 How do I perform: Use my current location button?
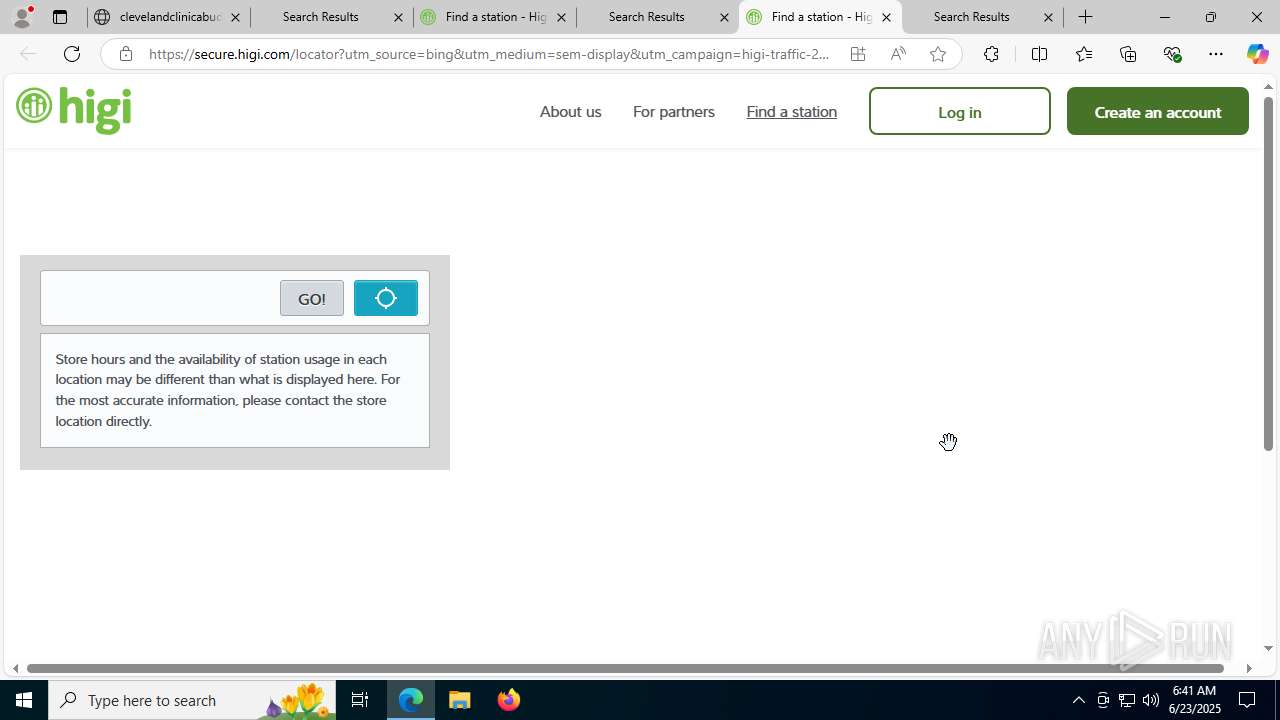point(386,298)
